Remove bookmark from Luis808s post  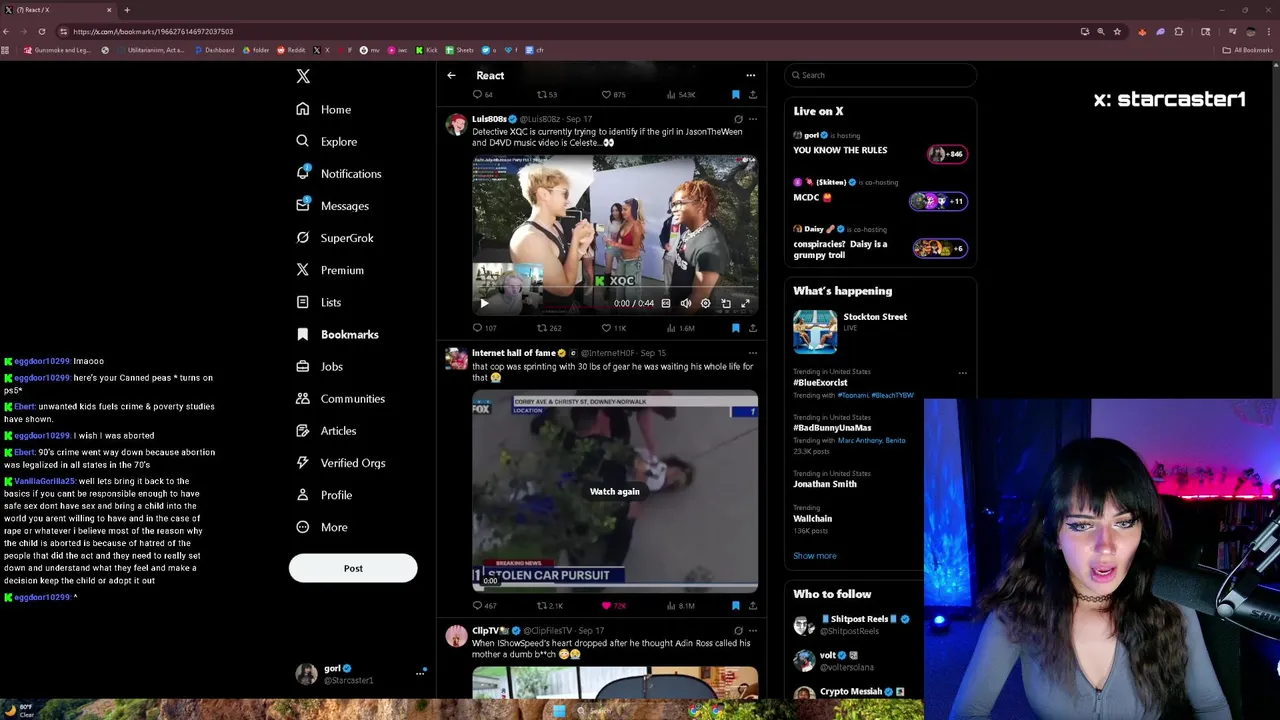tap(736, 328)
